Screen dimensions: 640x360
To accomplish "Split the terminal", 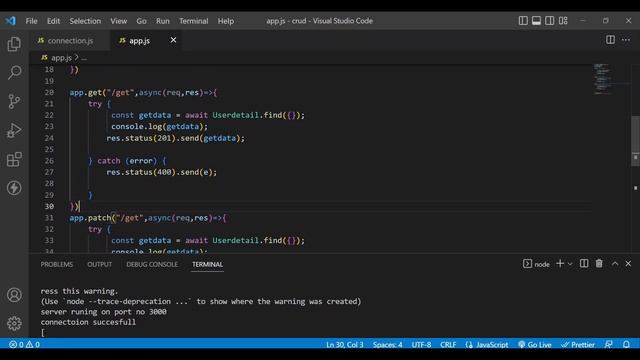I will point(584,264).
